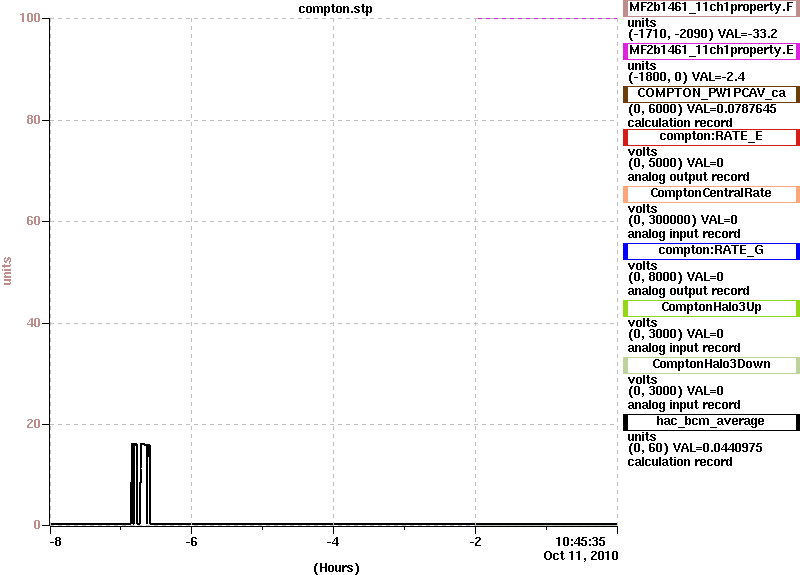Screen dimensions: 800x575
Task: Click the black hac_bcm_average spike on plot
Action: [x=140, y=483]
